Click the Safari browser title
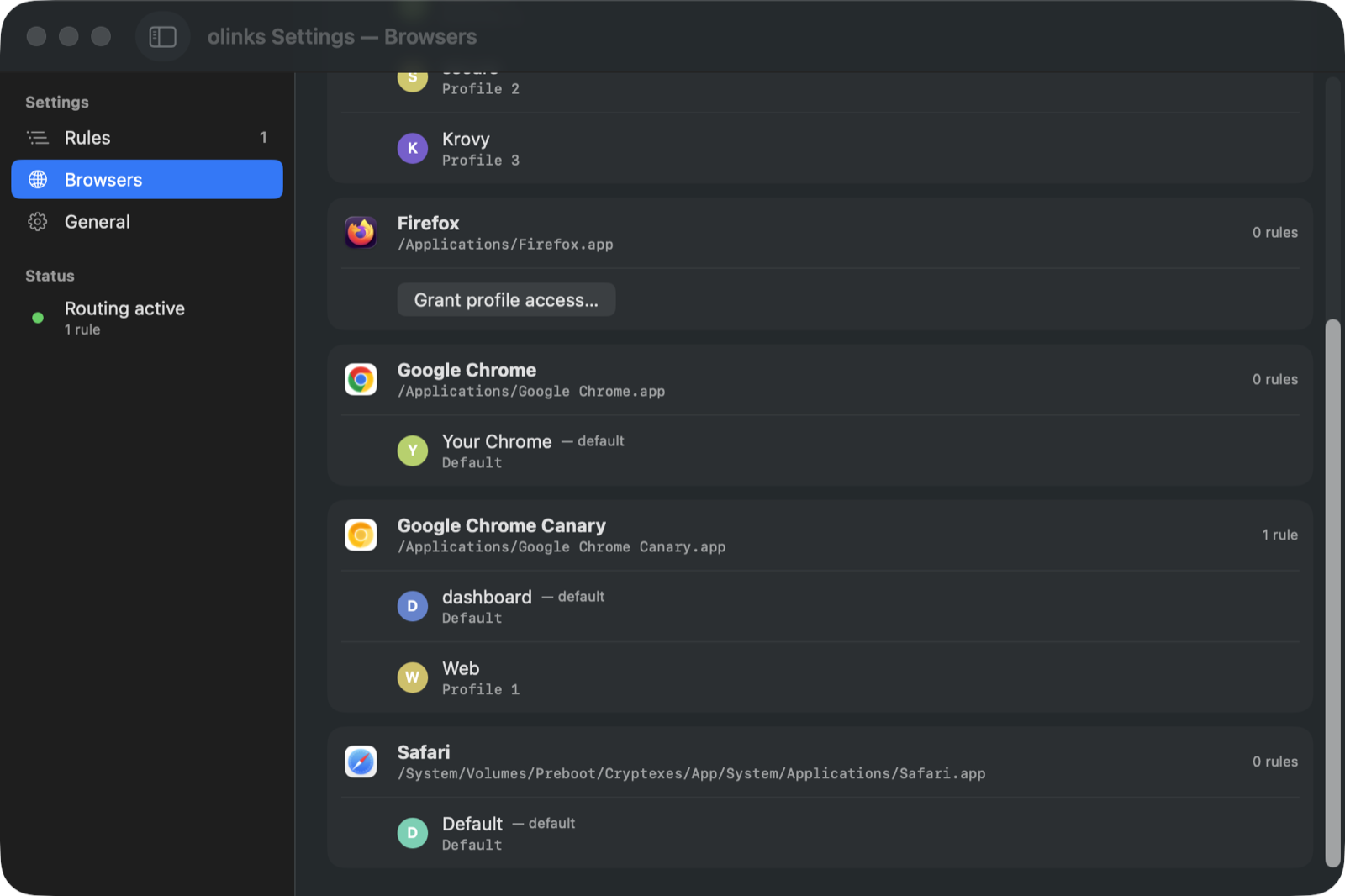The image size is (1345, 896). click(x=424, y=752)
